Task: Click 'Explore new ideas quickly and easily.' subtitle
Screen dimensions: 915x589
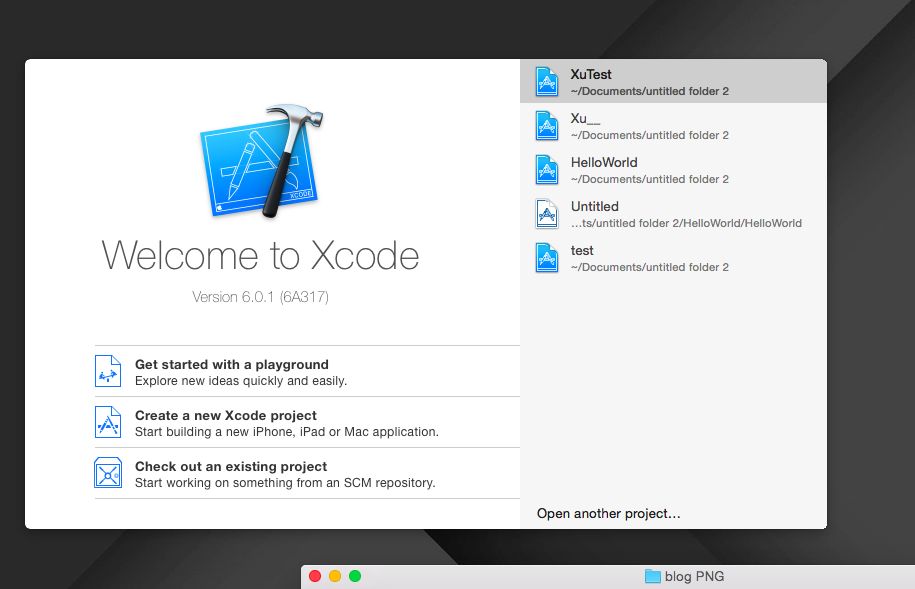Action: (x=241, y=381)
